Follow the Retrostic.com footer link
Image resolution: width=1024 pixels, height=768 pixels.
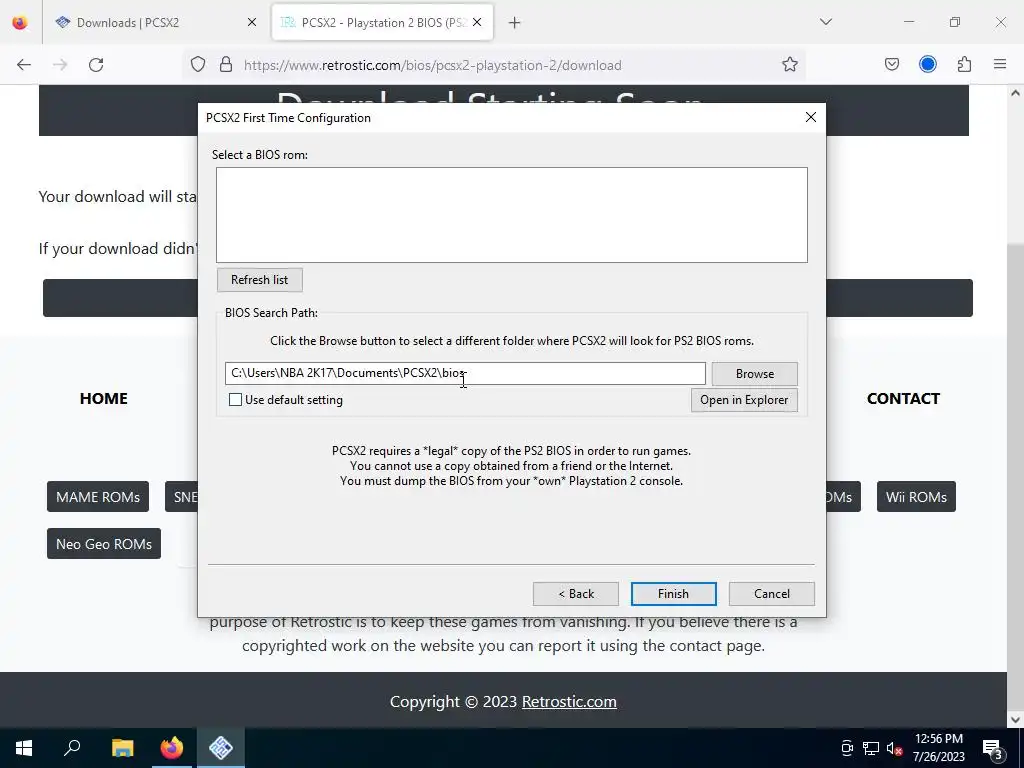[569, 701]
